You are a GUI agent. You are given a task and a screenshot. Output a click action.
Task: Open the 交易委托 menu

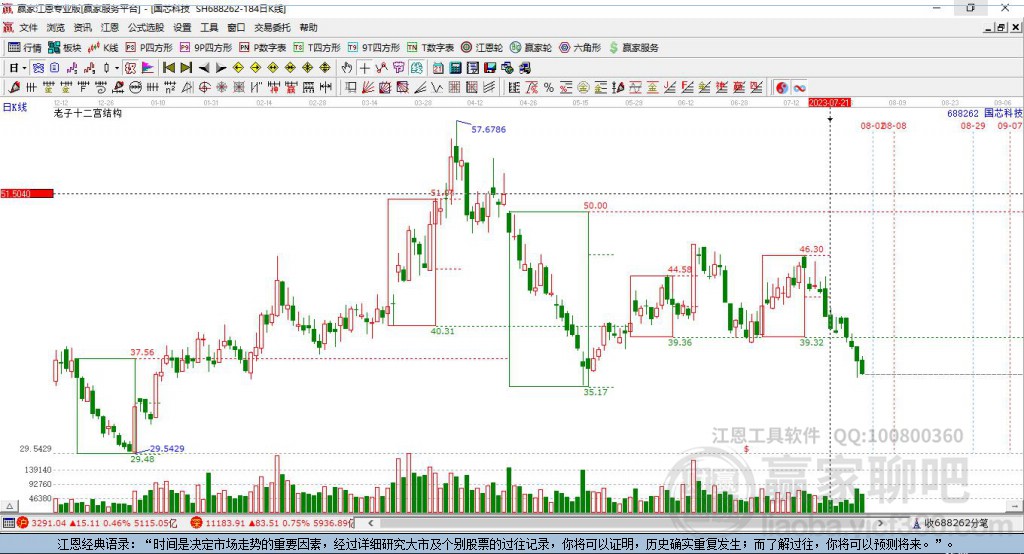[272, 27]
